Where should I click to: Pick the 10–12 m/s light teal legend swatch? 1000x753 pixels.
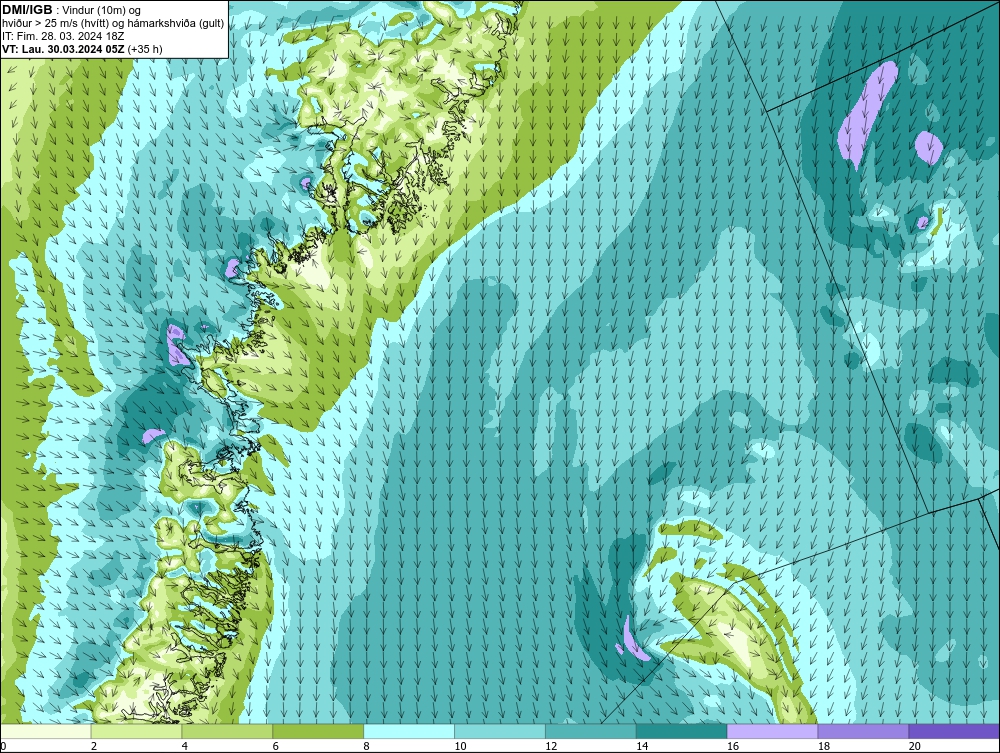[500, 731]
